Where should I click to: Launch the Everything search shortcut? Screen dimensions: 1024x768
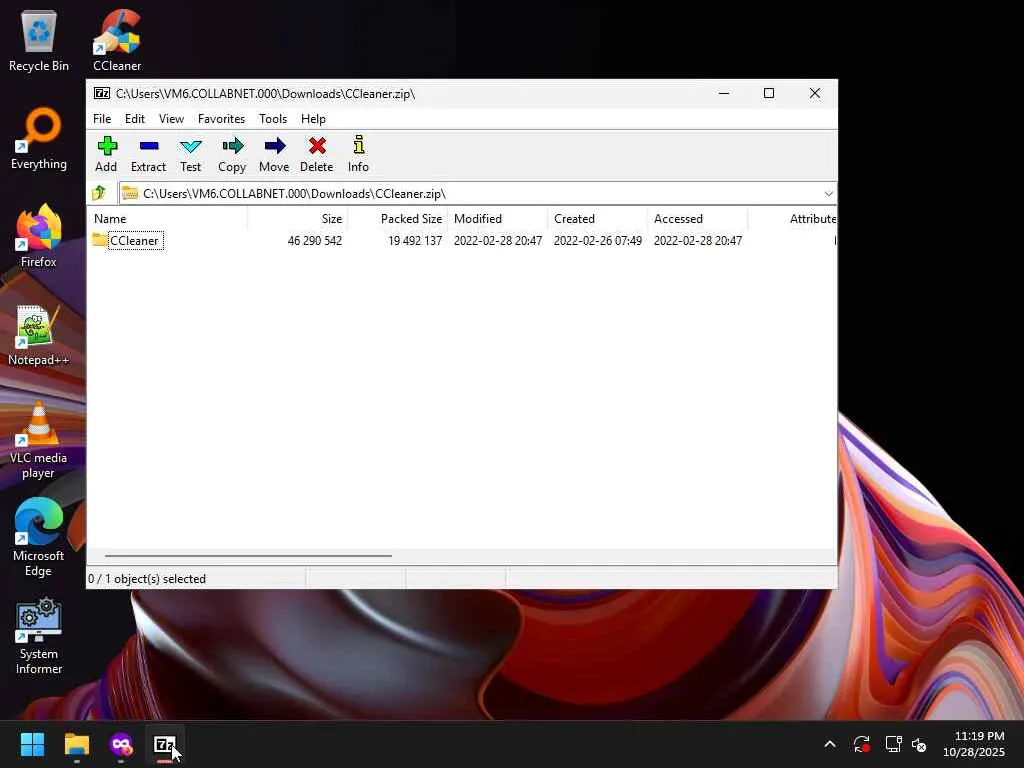click(x=39, y=139)
